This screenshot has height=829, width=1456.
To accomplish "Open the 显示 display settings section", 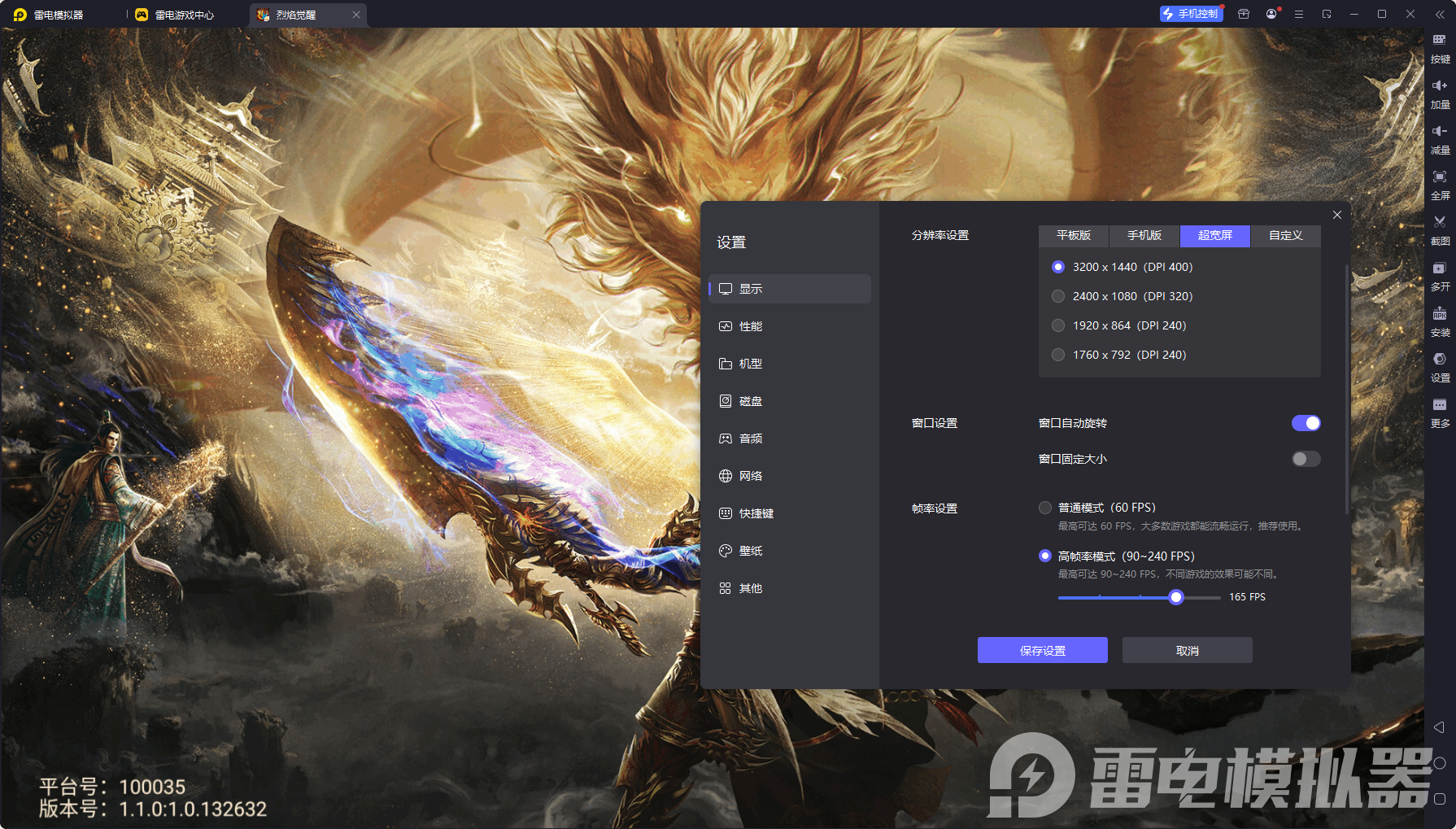I will 790,289.
